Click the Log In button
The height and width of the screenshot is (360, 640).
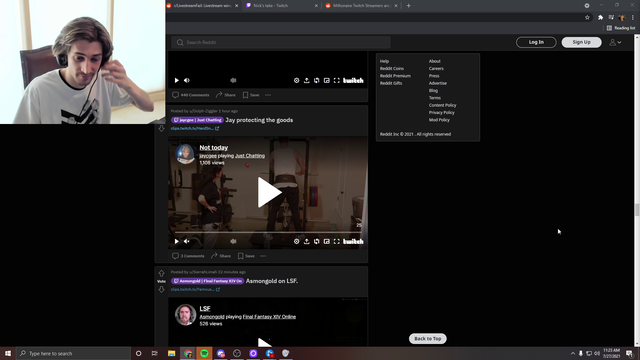[536, 42]
